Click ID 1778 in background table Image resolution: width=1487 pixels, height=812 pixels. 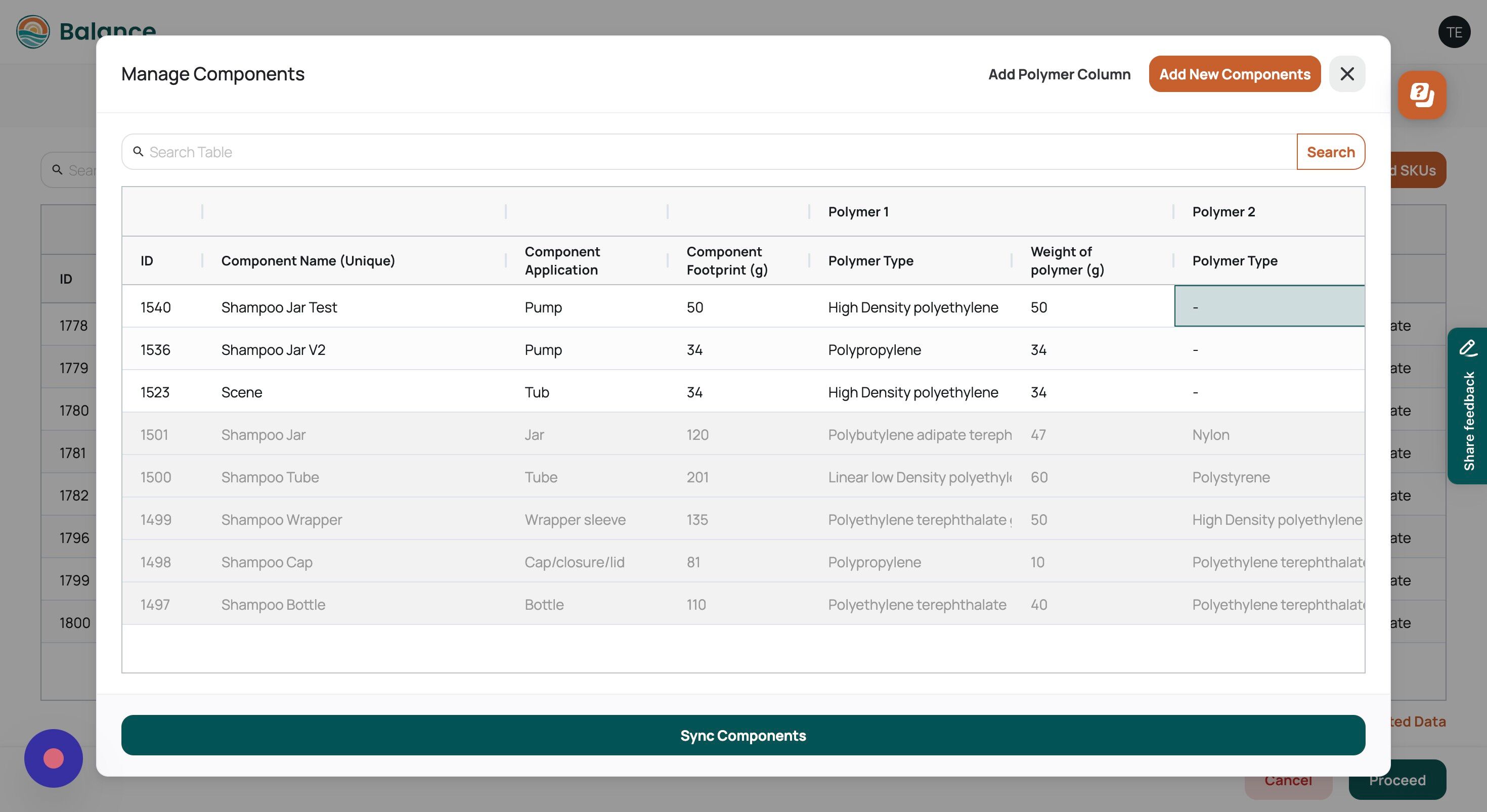pos(73,325)
